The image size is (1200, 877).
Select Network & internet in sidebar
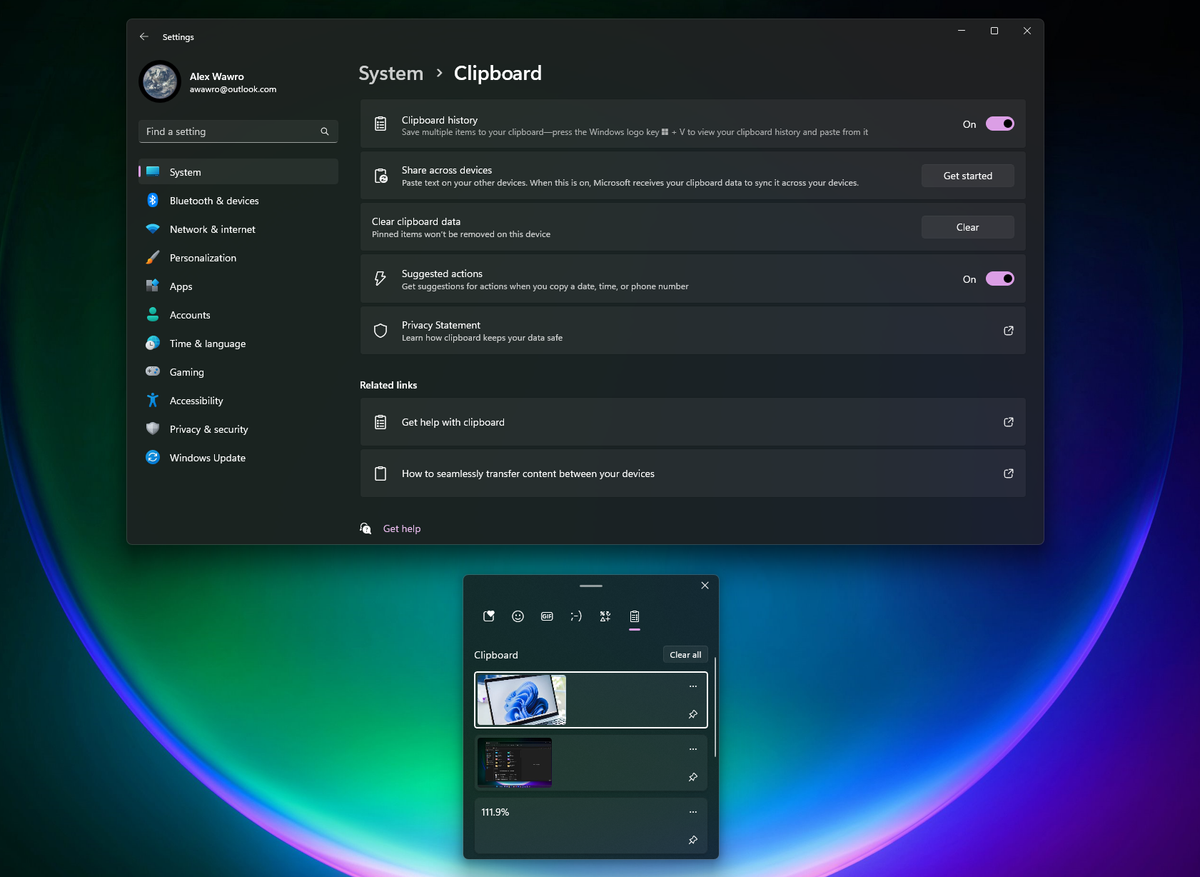(x=238, y=229)
